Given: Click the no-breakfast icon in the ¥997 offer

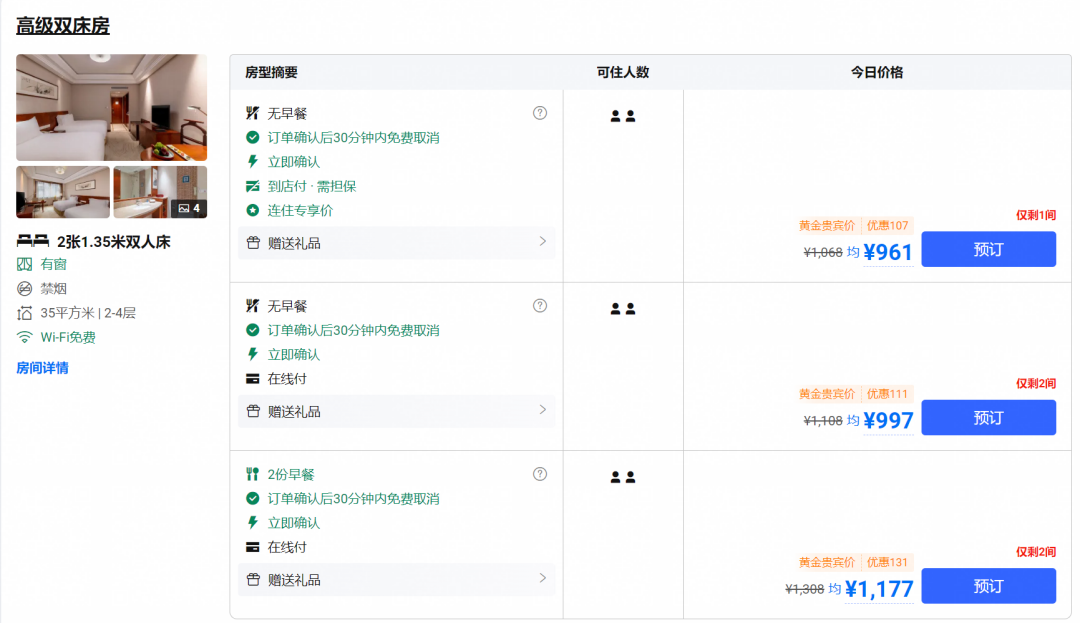Looking at the screenshot, I should click(x=253, y=306).
